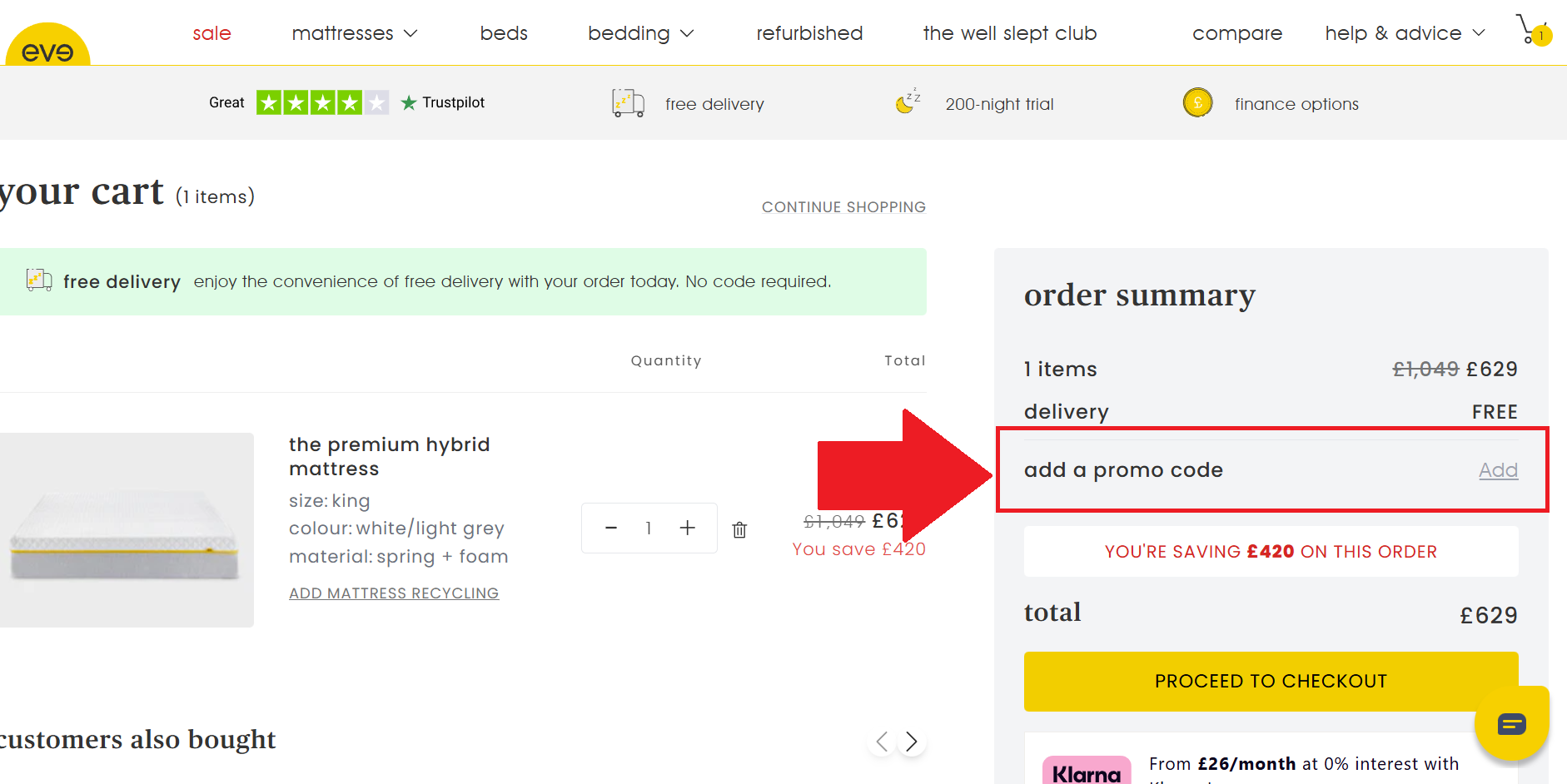1567x784 pixels.
Task: Click the finance options coin icon
Action: coord(1197,103)
